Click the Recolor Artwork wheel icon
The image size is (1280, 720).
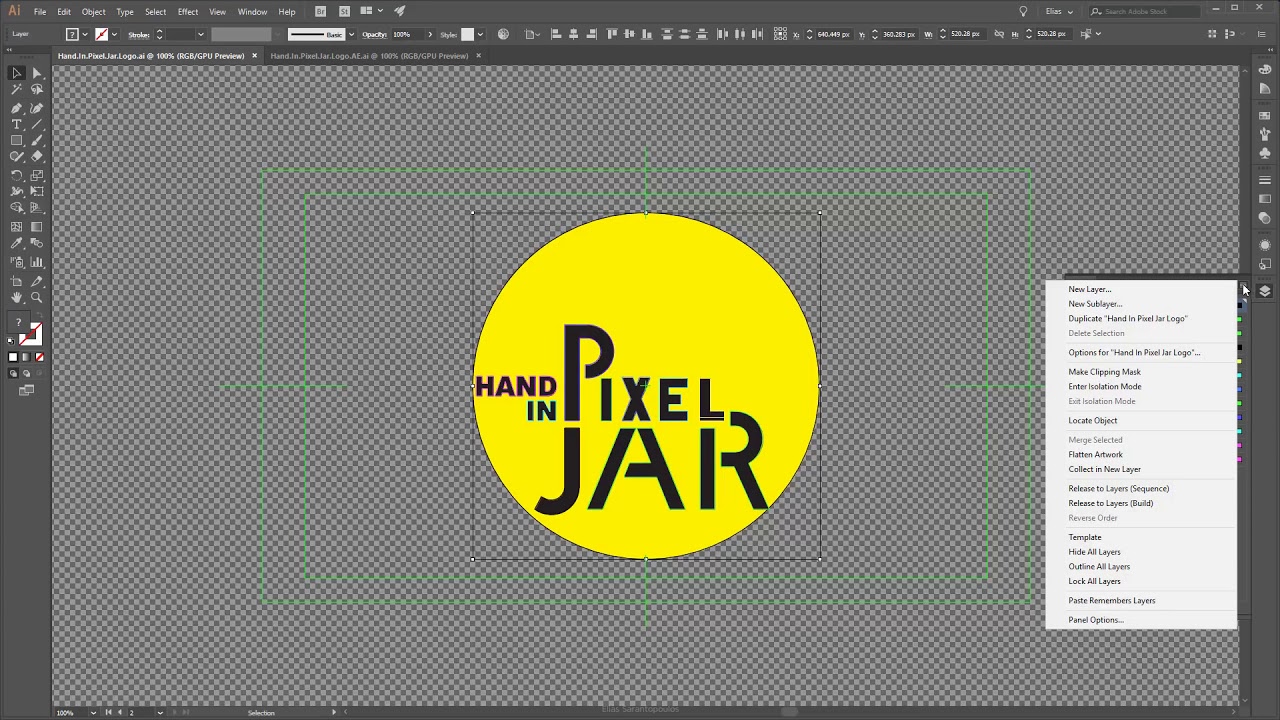click(503, 34)
